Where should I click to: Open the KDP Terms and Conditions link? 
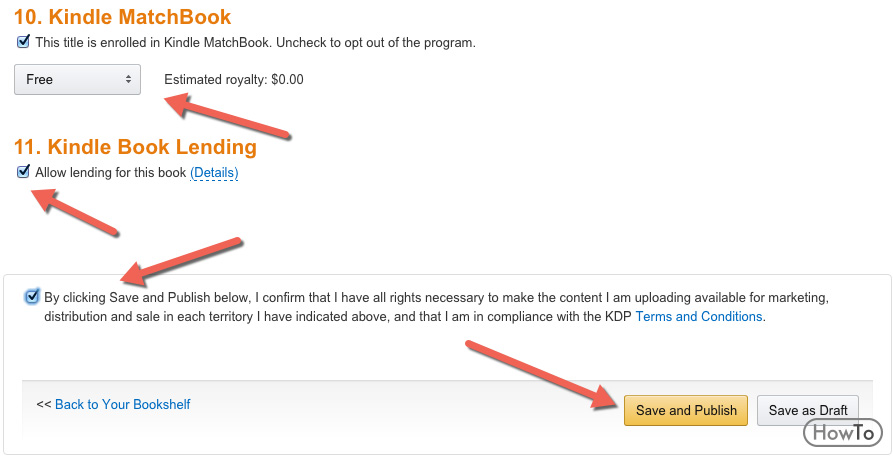(x=699, y=316)
